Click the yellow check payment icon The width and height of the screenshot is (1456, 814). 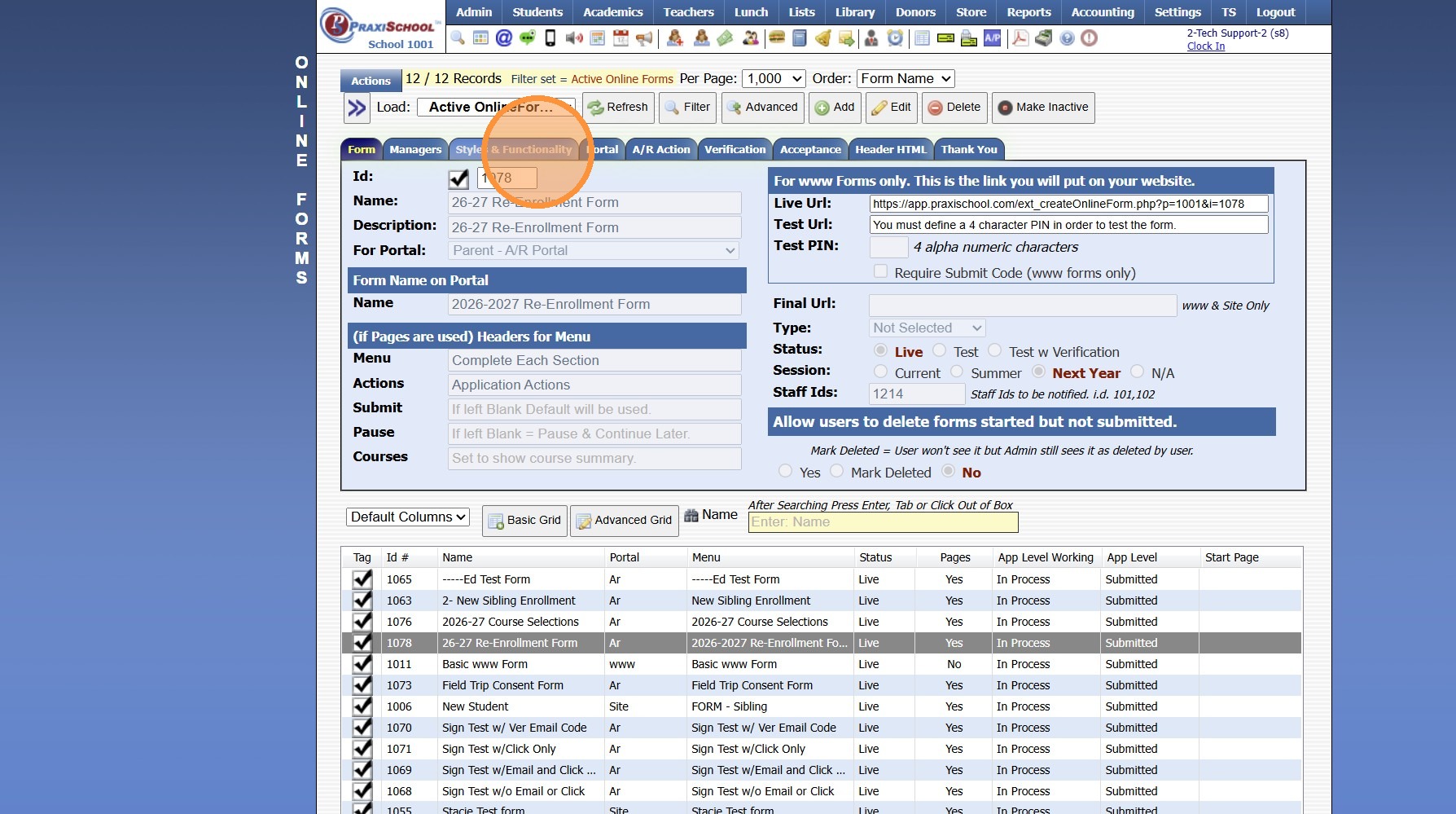click(945, 37)
